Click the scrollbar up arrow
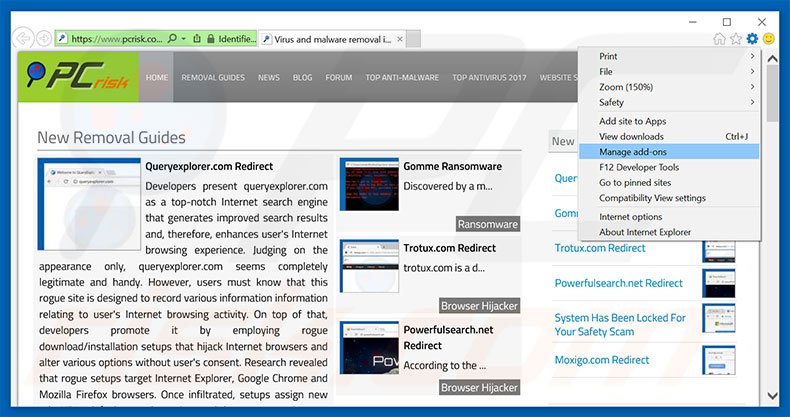This screenshot has width=790, height=417. pos(772,58)
